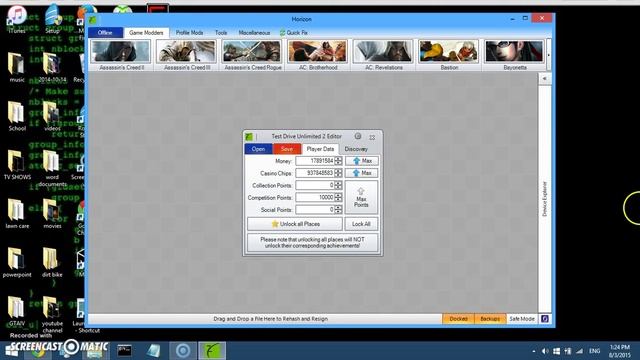
Task: Switch to the Profile Mods tab
Action: [189, 33]
